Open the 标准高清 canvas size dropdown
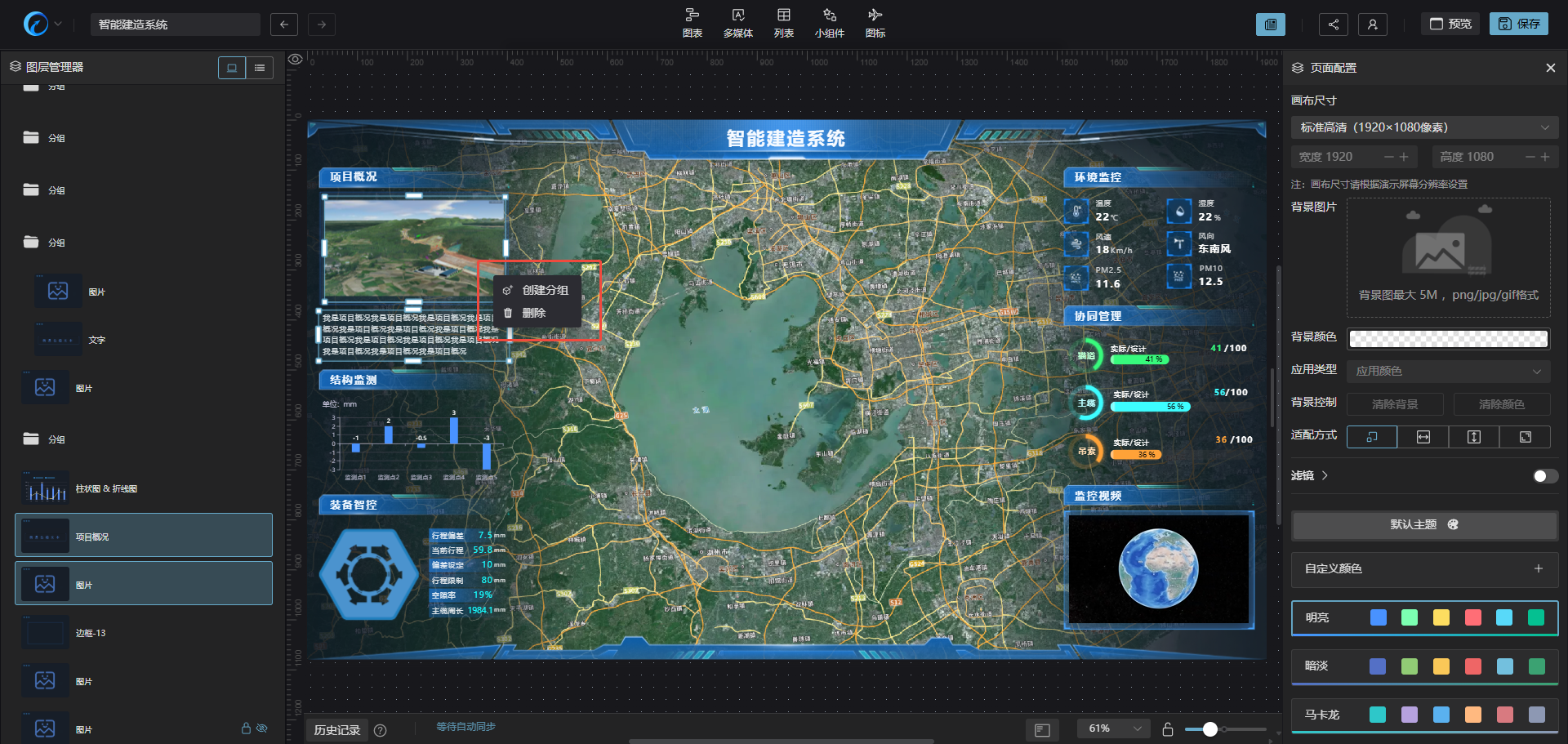This screenshot has height=744, width=1568. tap(1424, 127)
